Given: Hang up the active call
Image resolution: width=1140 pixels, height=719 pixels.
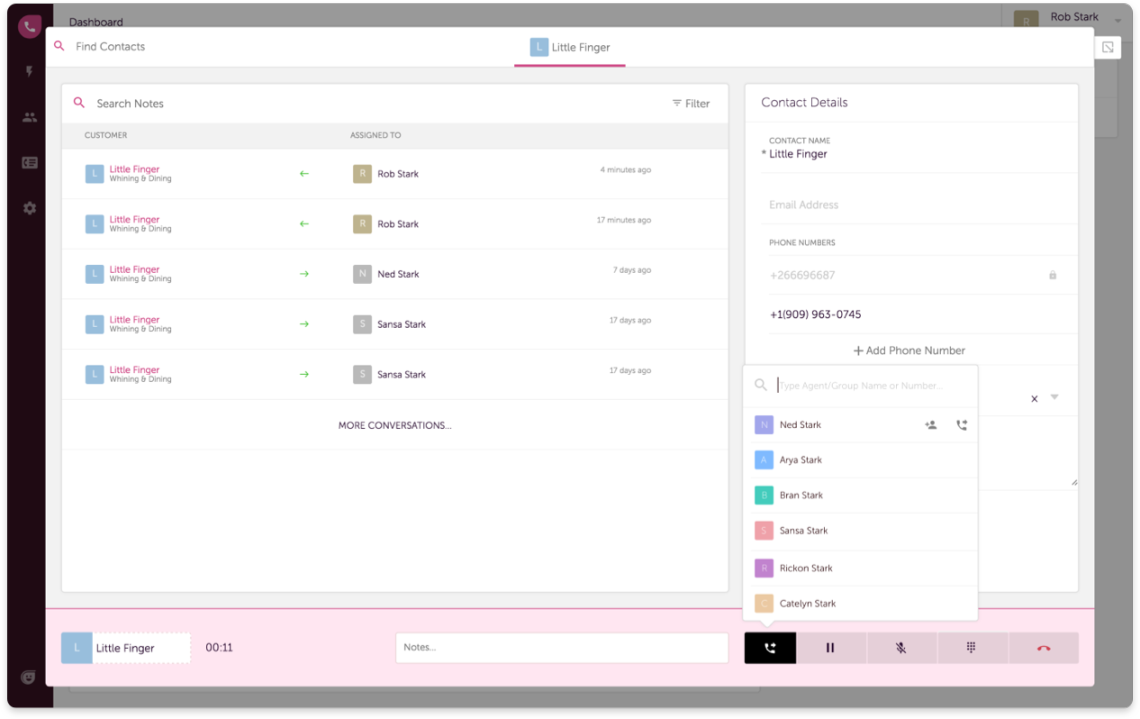Looking at the screenshot, I should click(1043, 647).
